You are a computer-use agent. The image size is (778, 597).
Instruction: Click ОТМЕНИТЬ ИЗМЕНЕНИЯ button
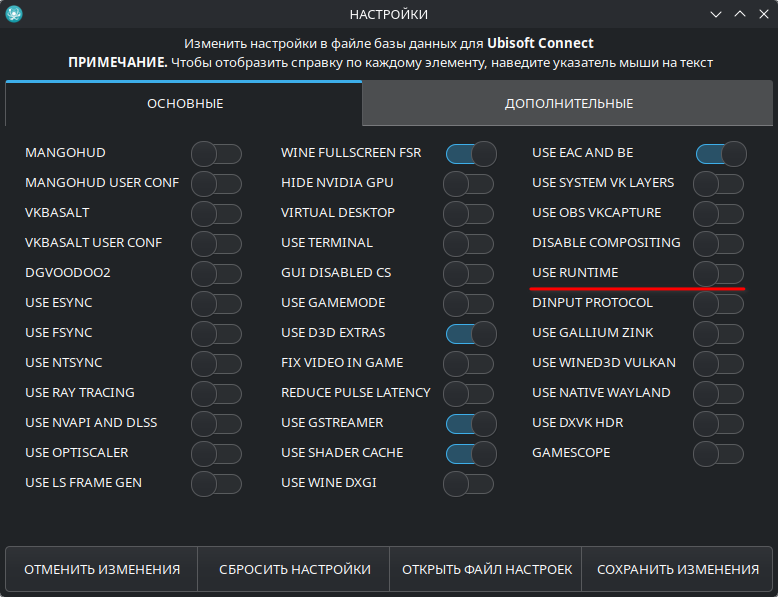click(102, 569)
